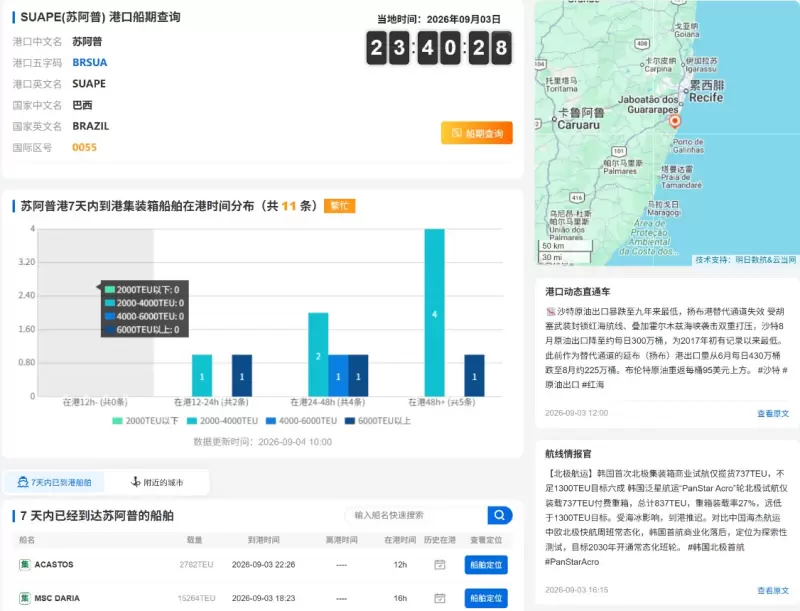Toggle the 2000-4000TEU legend series
The height and width of the screenshot is (611, 800).
[x=222, y=421]
